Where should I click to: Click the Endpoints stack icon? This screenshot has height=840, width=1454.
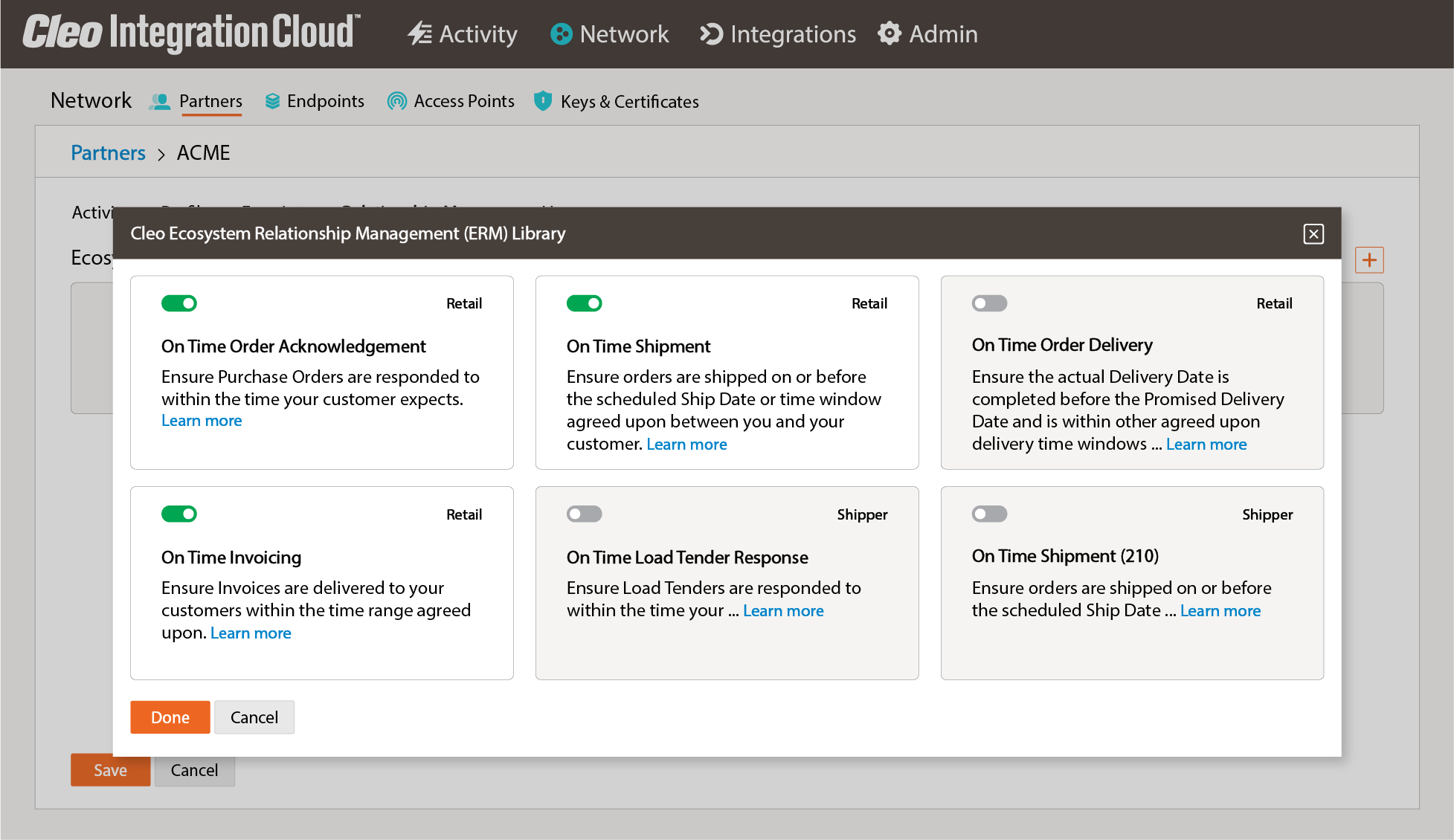pos(272,101)
